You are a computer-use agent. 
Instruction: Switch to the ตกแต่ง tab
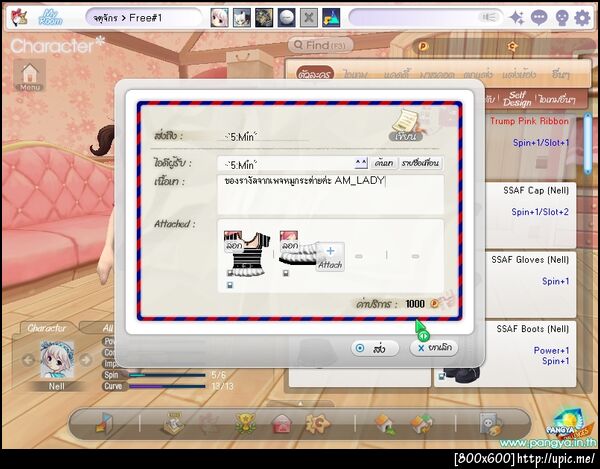(478, 74)
